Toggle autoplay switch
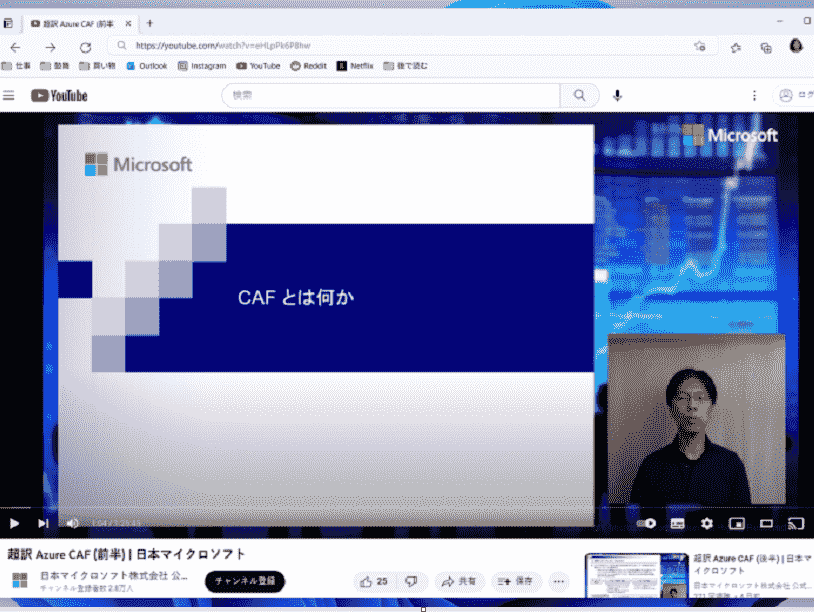The height and width of the screenshot is (612, 814). (x=646, y=523)
